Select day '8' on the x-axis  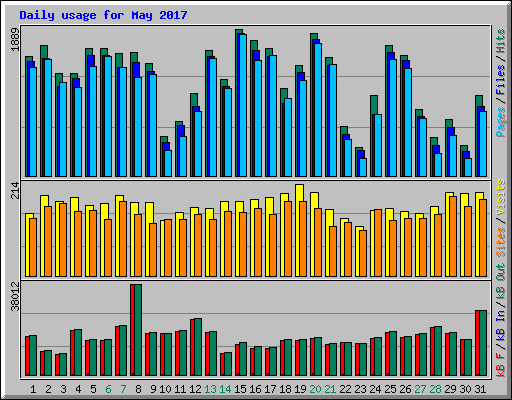[138, 389]
